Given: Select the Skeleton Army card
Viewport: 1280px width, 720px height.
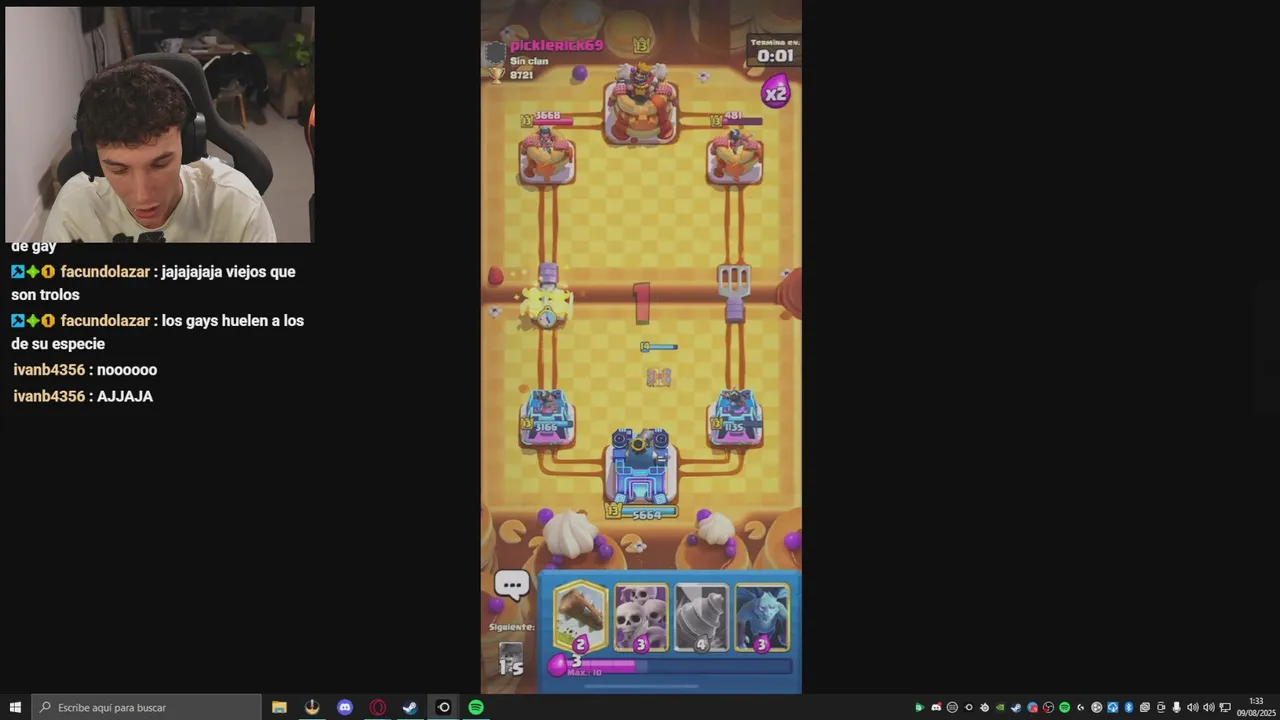Looking at the screenshot, I should coord(641,617).
